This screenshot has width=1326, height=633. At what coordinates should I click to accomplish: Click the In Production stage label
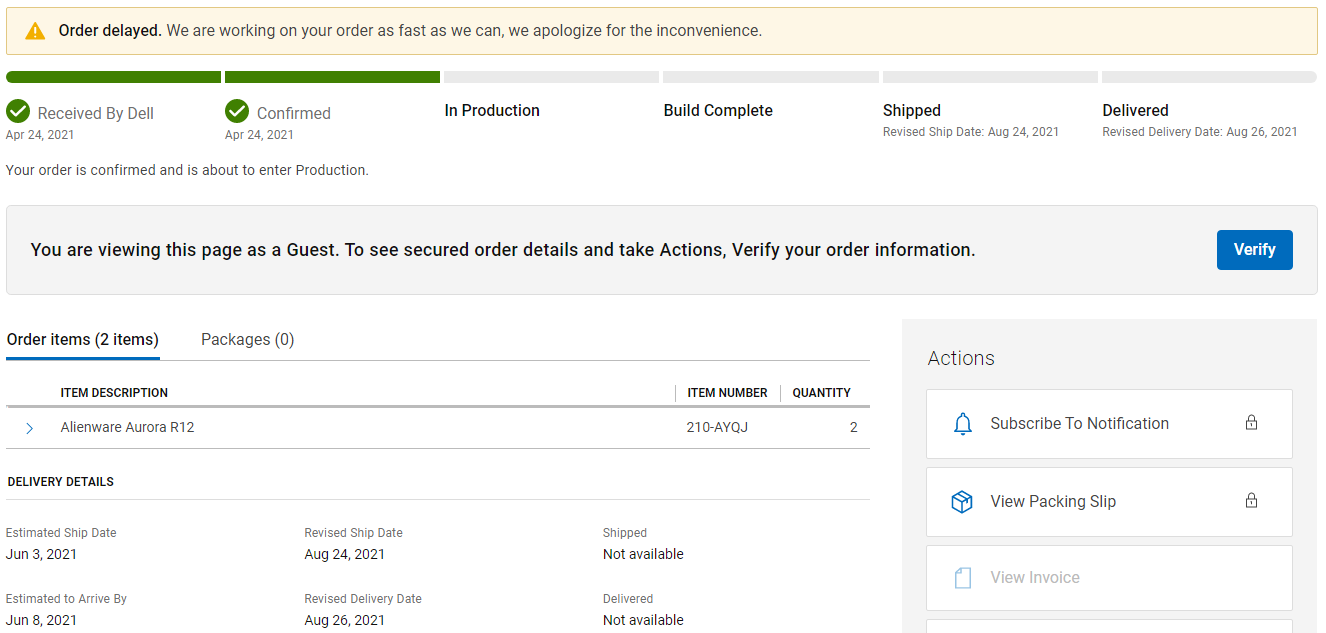coord(492,111)
